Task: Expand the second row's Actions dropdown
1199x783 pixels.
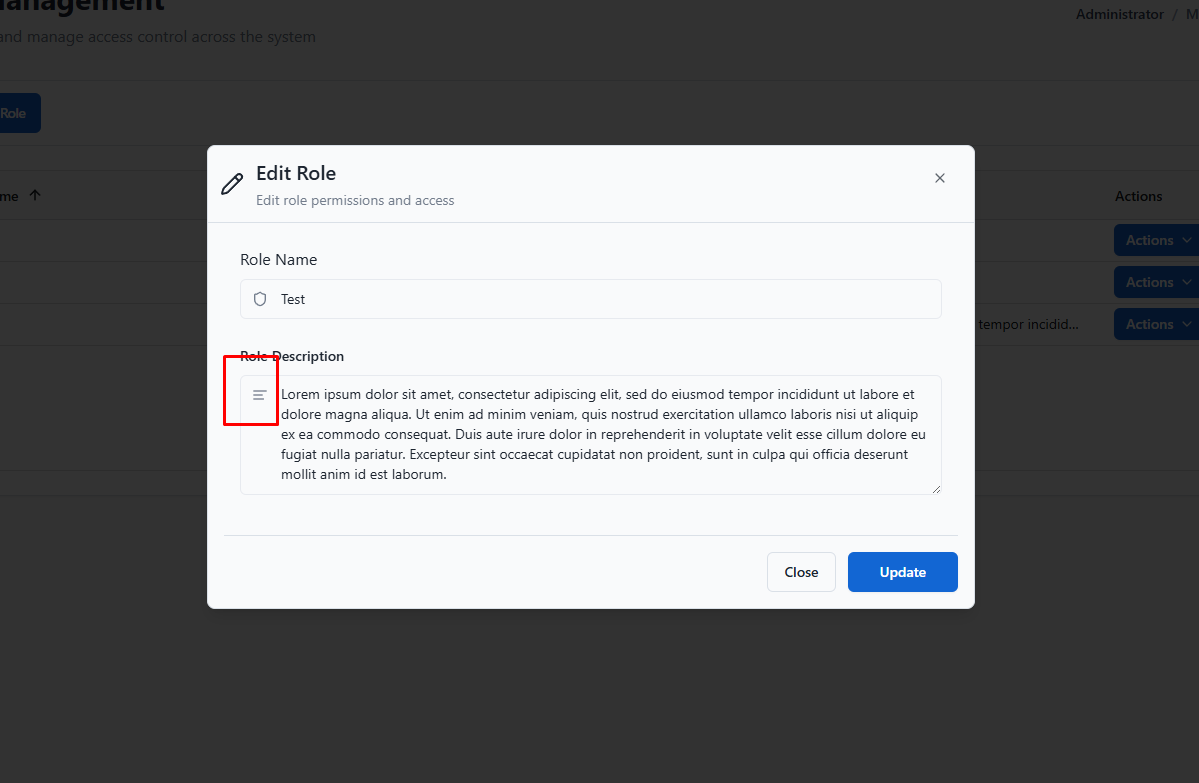Action: tap(1156, 282)
